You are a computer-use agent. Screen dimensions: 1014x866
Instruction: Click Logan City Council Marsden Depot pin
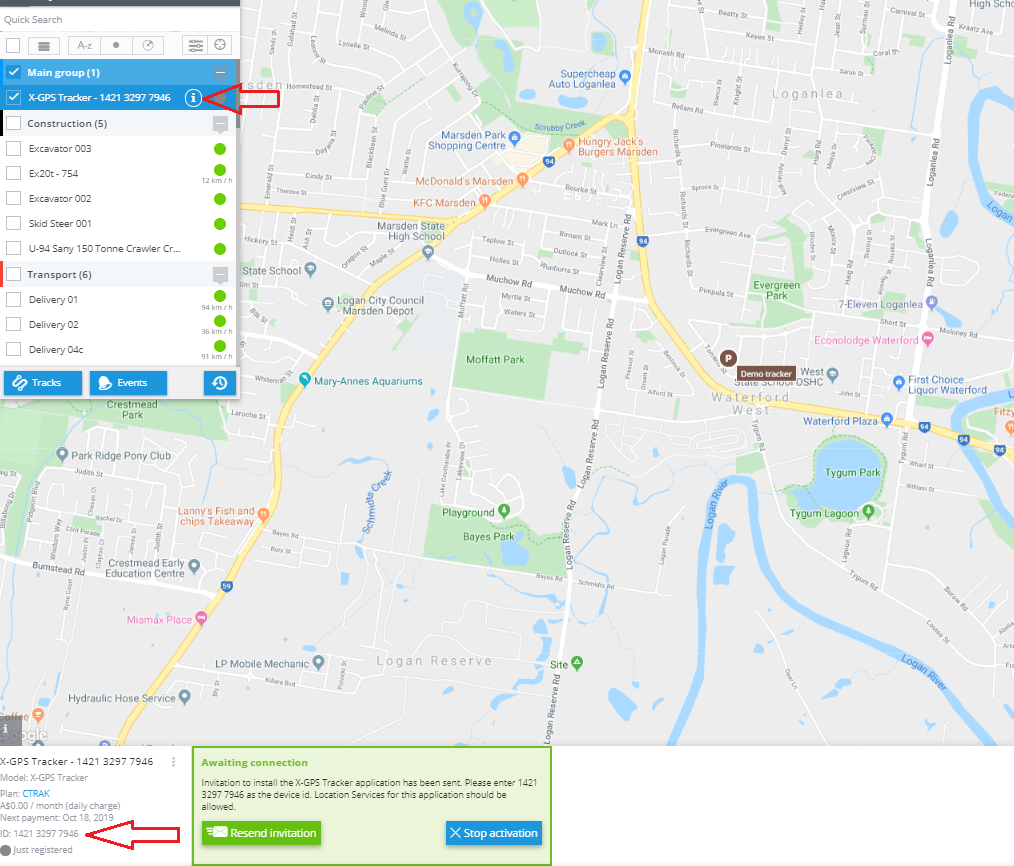(328, 303)
